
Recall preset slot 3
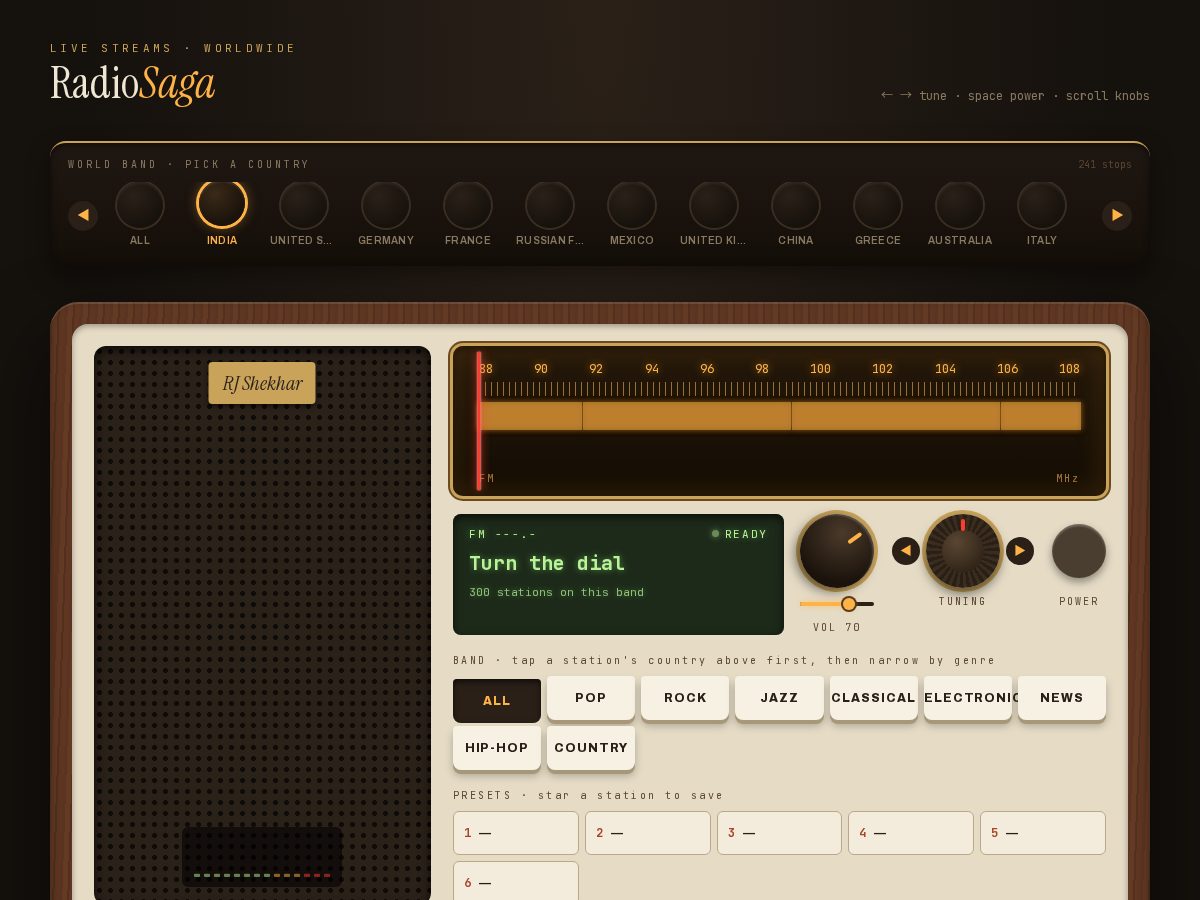779,833
